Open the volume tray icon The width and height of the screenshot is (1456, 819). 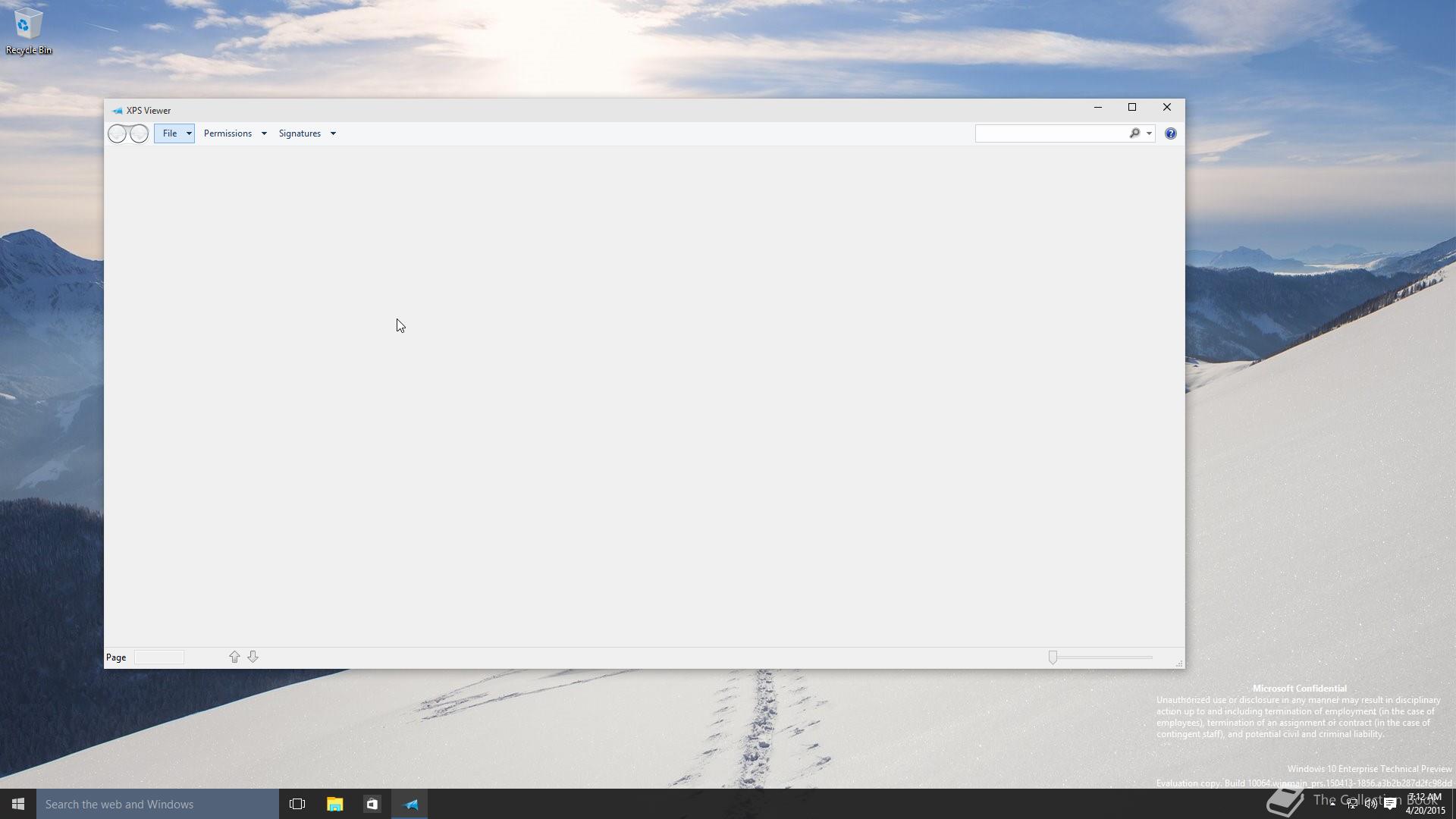(1371, 804)
